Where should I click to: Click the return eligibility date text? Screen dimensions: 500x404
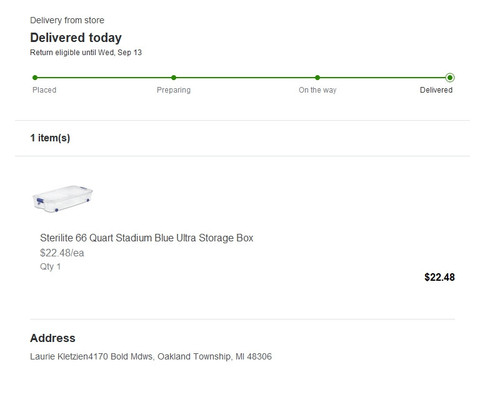click(x=86, y=53)
